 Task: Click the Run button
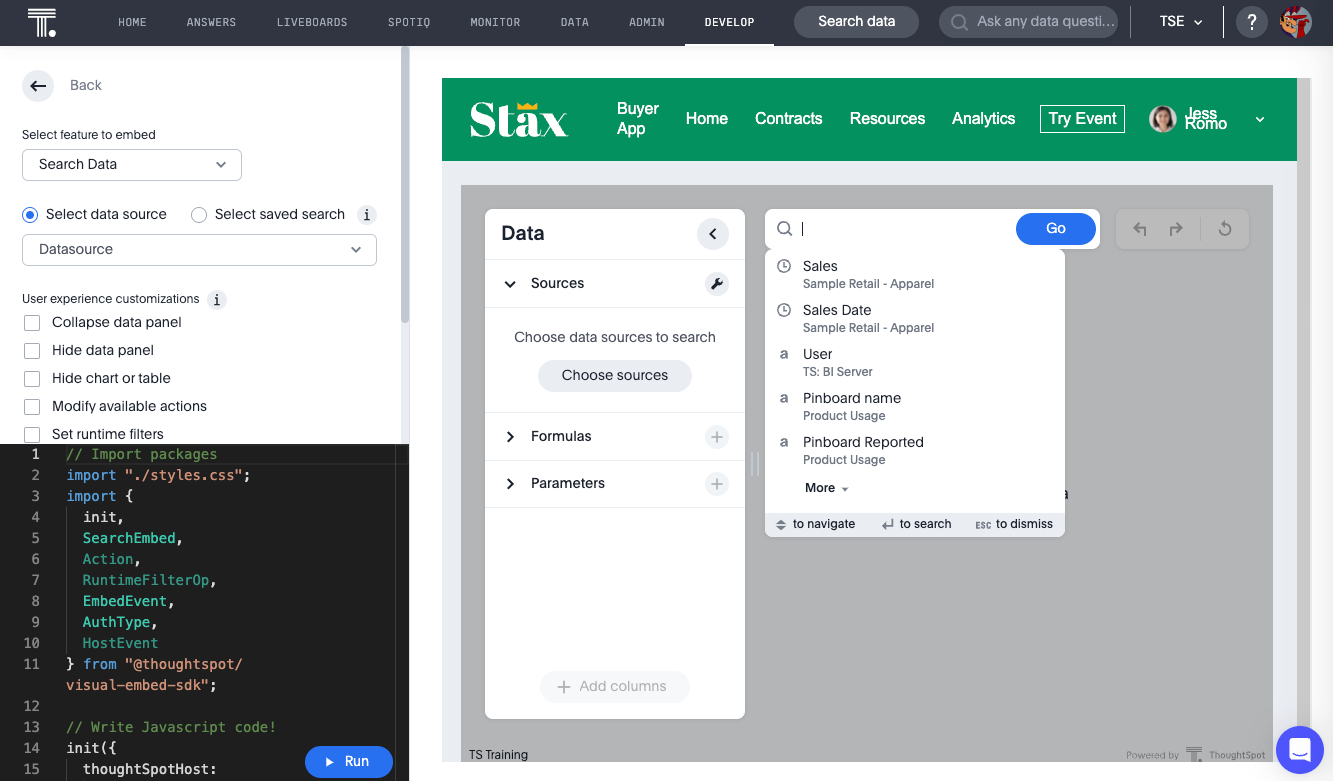[x=348, y=761]
